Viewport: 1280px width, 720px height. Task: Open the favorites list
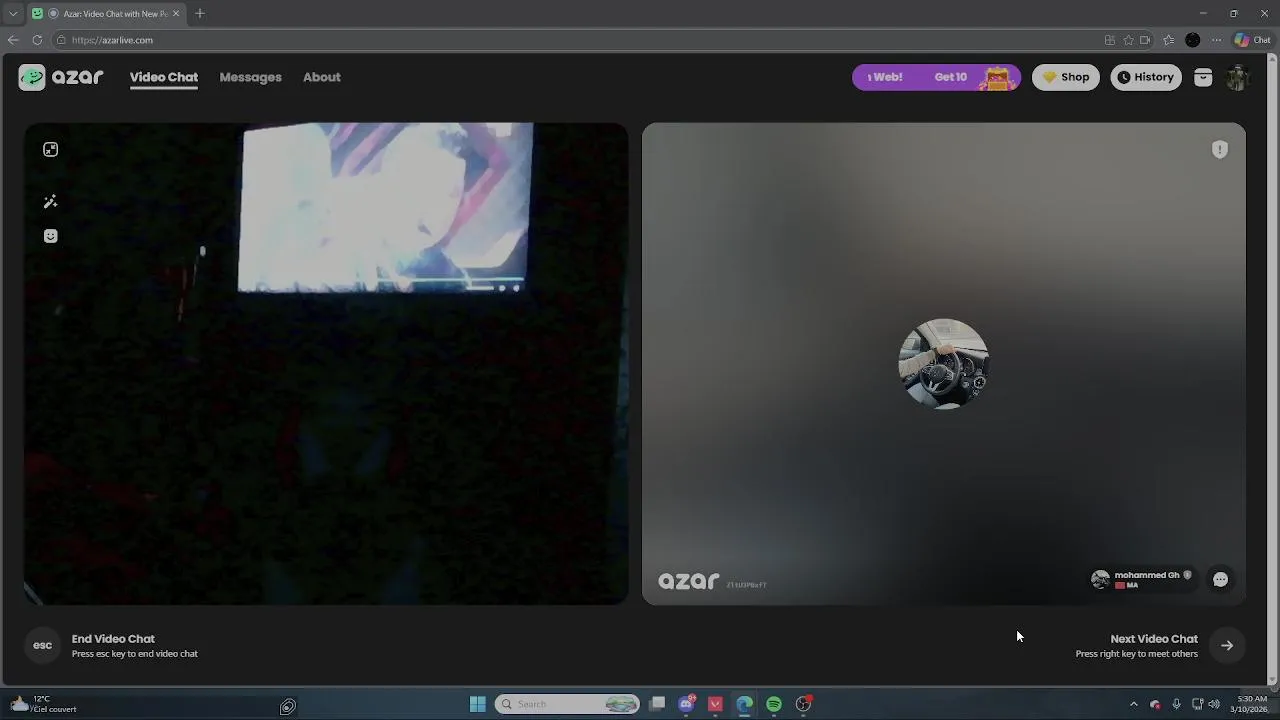(1169, 40)
